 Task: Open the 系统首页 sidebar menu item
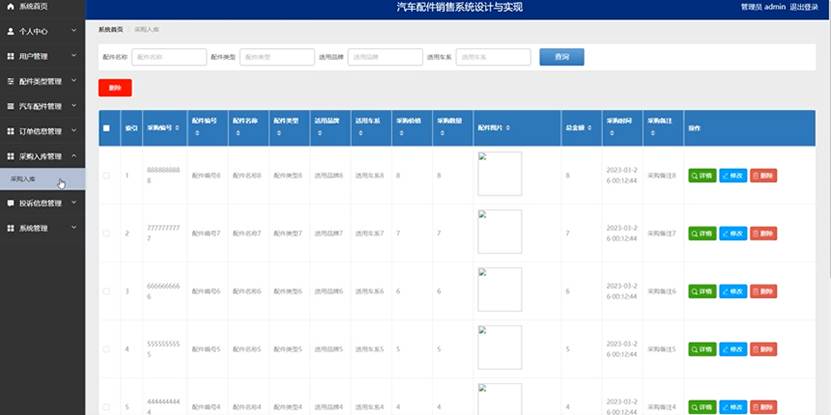pyautogui.click(x=42, y=7)
